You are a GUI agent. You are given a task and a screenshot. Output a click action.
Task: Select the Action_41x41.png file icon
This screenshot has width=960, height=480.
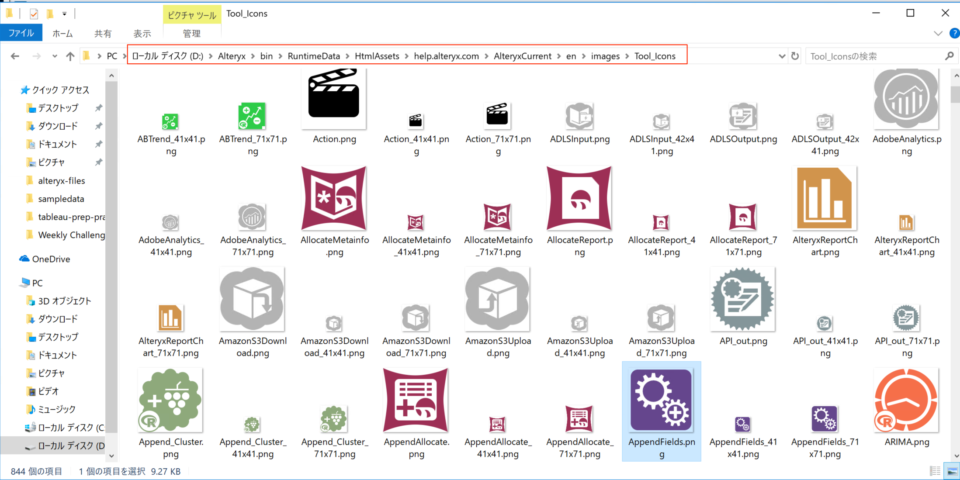click(416, 121)
